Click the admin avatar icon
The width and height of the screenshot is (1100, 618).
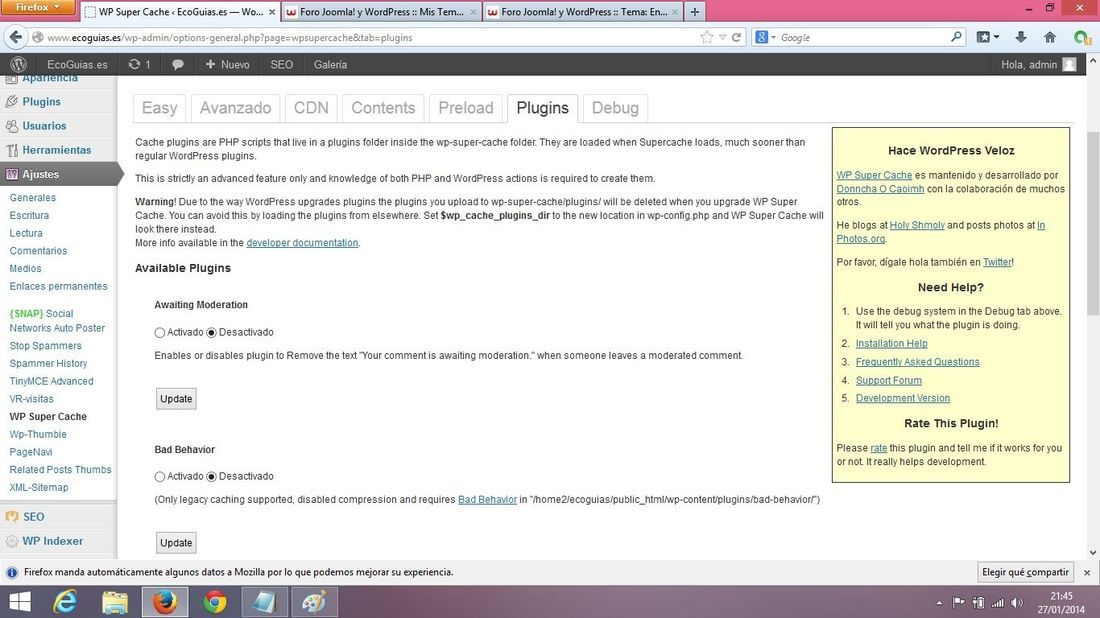pos(1069,65)
